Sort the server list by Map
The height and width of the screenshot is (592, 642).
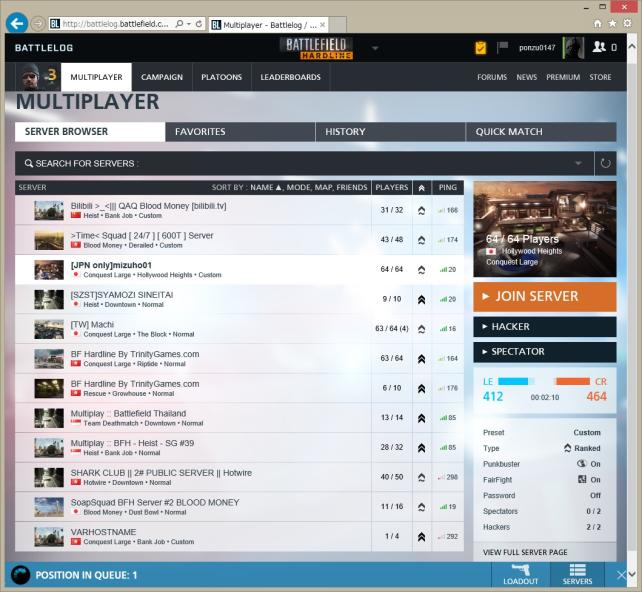click(x=323, y=188)
